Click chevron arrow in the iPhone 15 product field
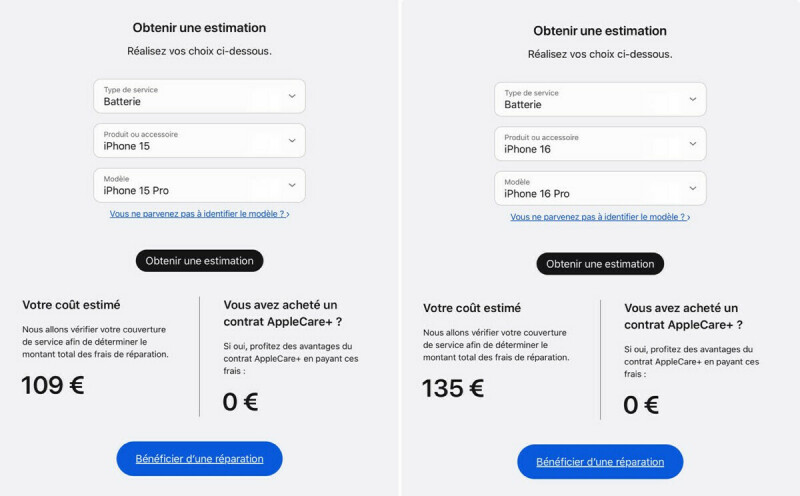The width and height of the screenshot is (800, 496). [x=292, y=140]
